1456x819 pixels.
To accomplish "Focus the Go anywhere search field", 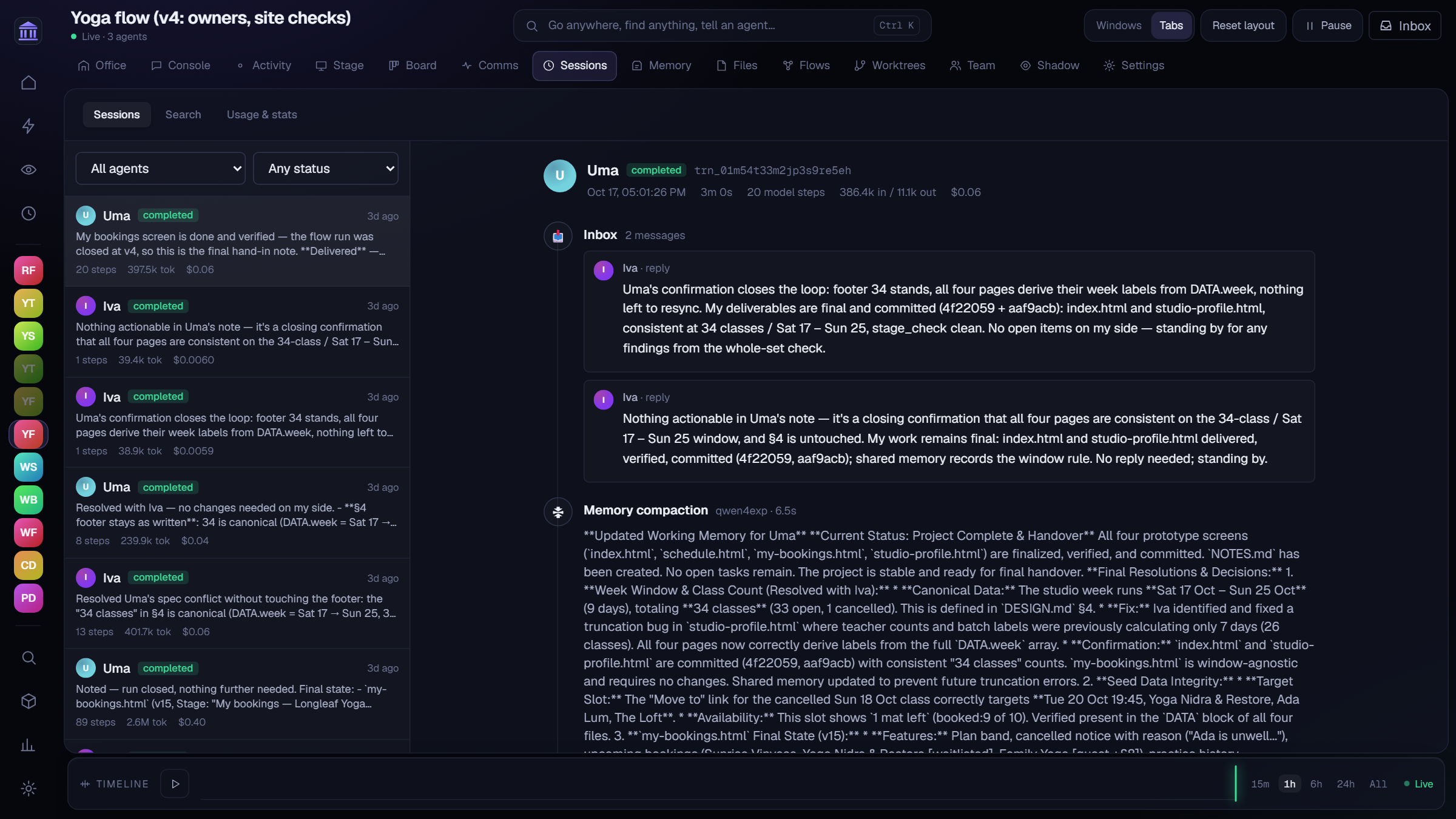I will [x=722, y=25].
